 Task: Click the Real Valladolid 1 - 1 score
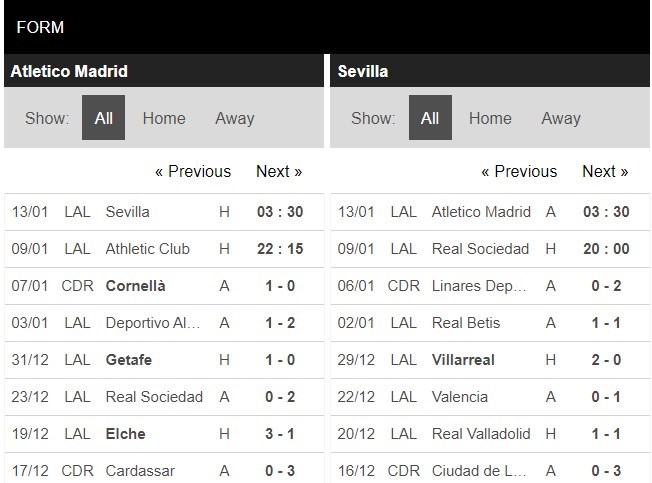(x=606, y=434)
